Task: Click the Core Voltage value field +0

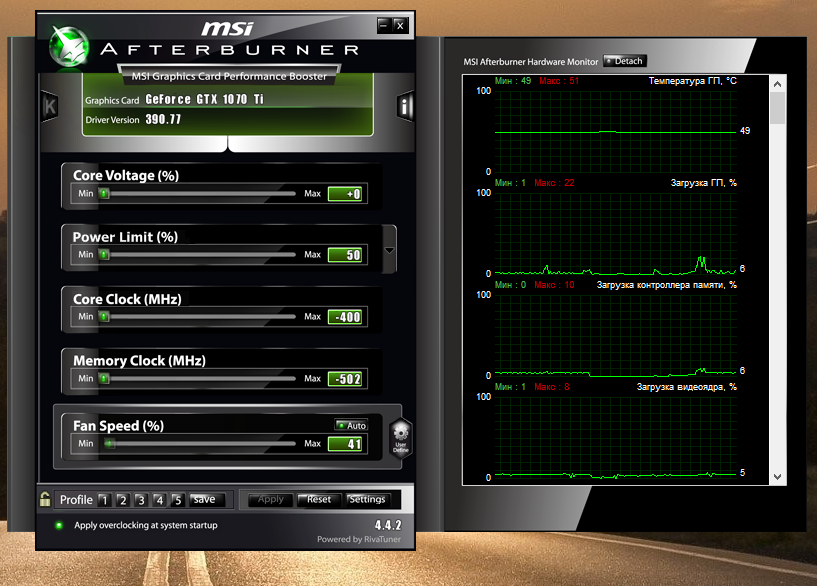Action: (345, 194)
